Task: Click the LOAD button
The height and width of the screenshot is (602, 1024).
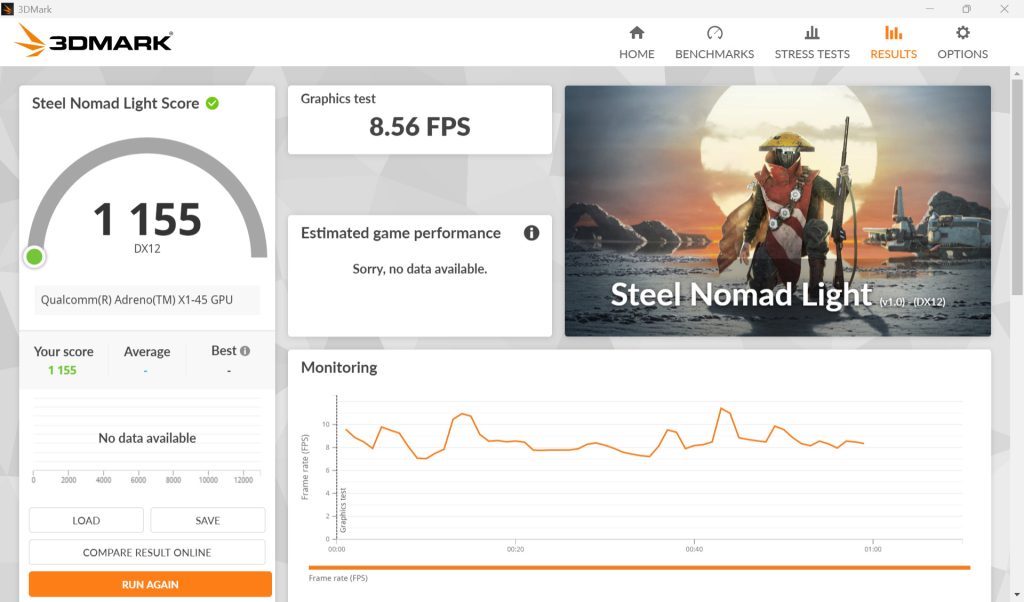Action: click(x=86, y=520)
